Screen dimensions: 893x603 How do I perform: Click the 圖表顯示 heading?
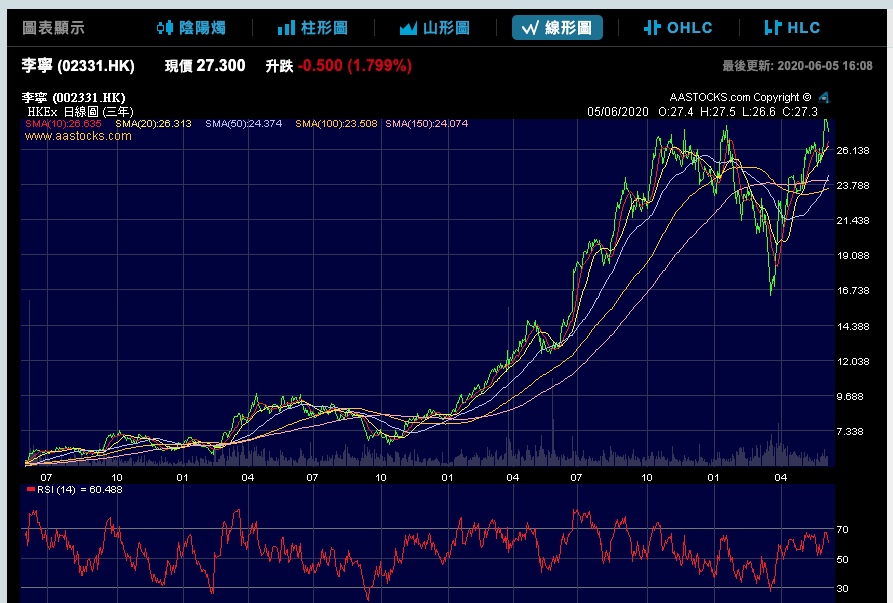coord(54,28)
